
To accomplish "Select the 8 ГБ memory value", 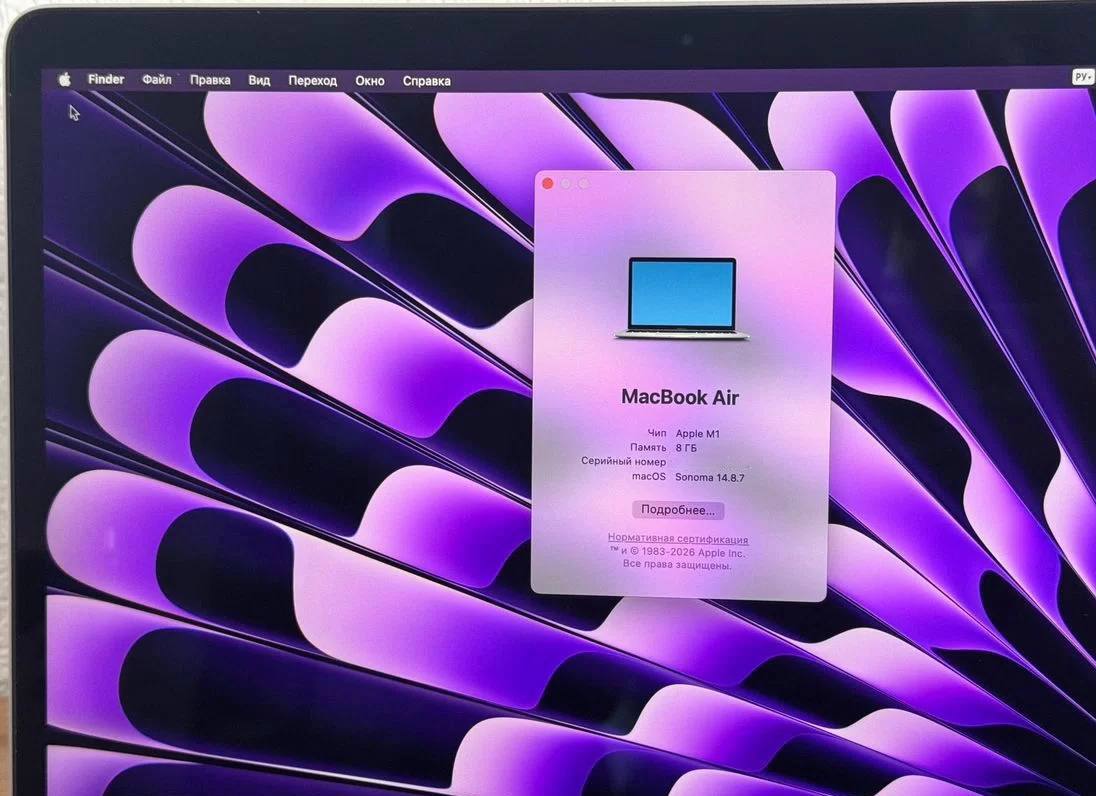I will pyautogui.click(x=686, y=448).
